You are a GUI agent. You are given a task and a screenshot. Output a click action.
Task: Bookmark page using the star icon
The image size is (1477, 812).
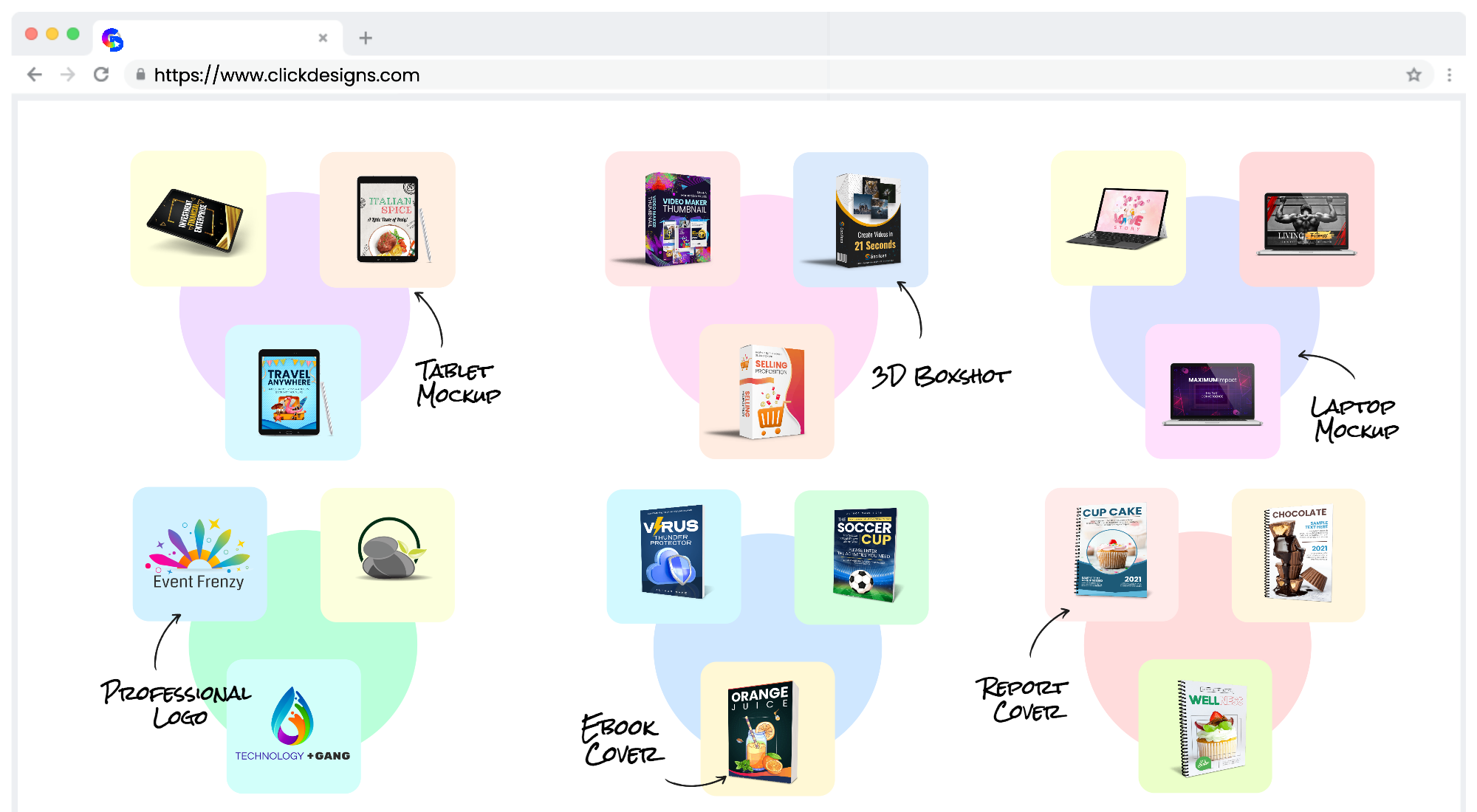1413,75
